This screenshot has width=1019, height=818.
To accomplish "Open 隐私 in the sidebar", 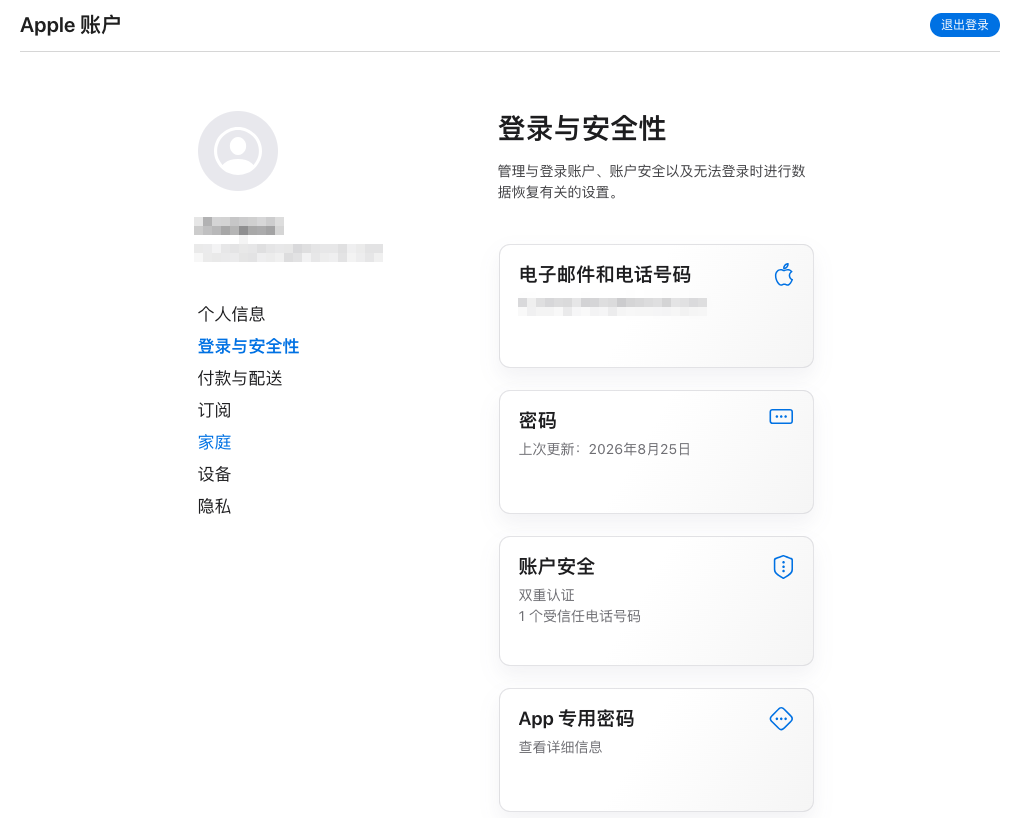I will click(214, 505).
